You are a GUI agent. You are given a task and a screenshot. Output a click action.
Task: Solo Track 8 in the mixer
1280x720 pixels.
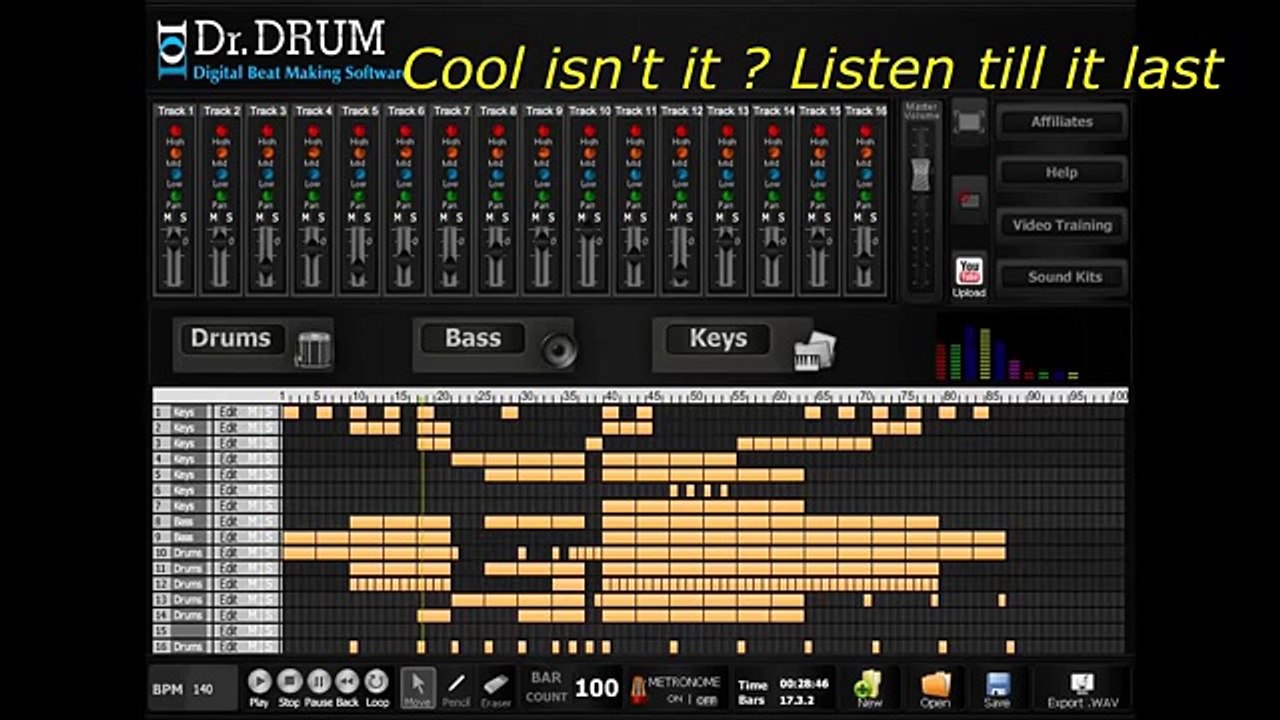[505, 217]
